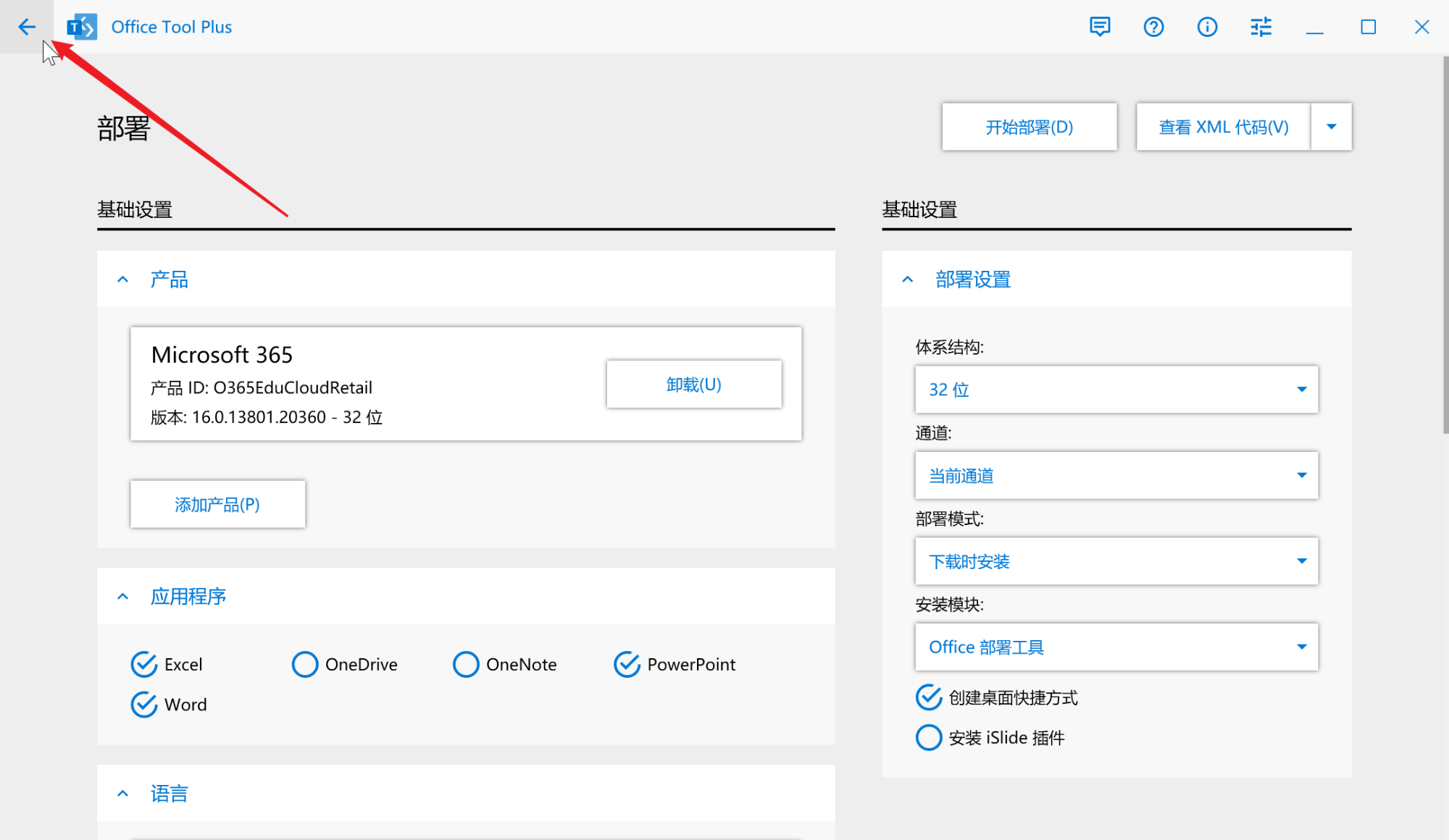Click the 添加产品(P) button

pos(218,504)
